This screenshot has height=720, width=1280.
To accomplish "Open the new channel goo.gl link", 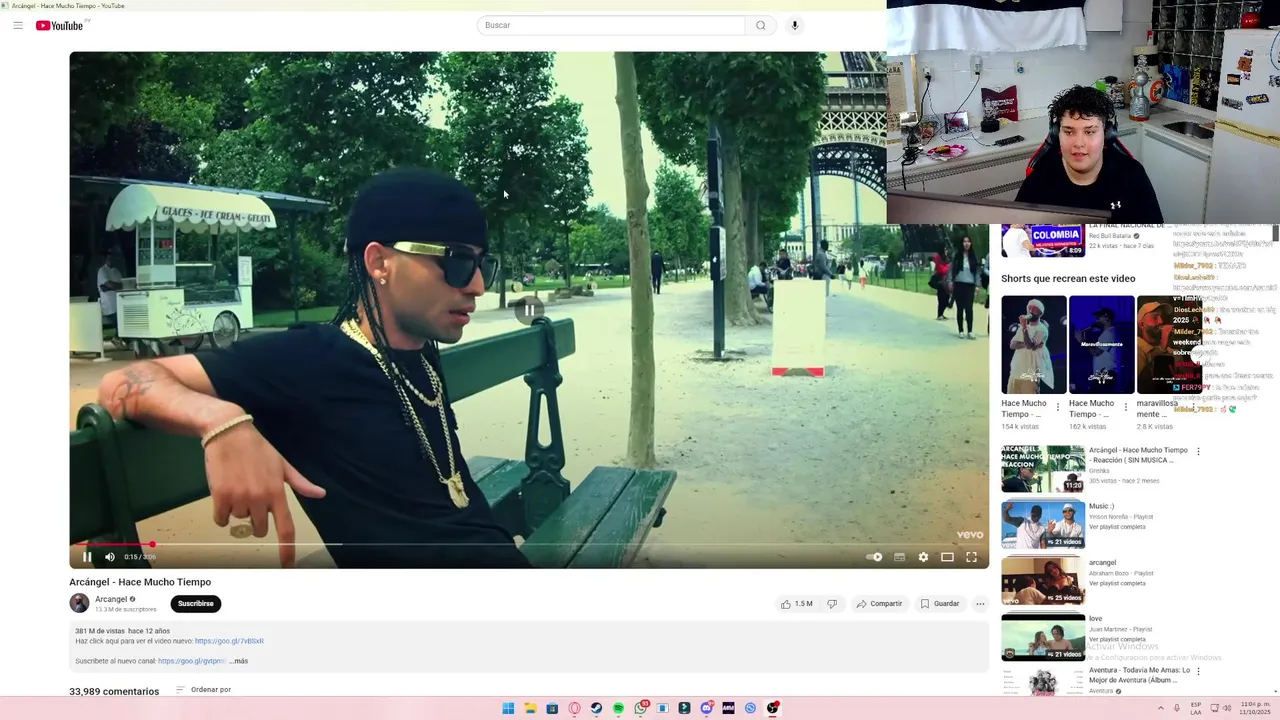I will tap(192, 661).
